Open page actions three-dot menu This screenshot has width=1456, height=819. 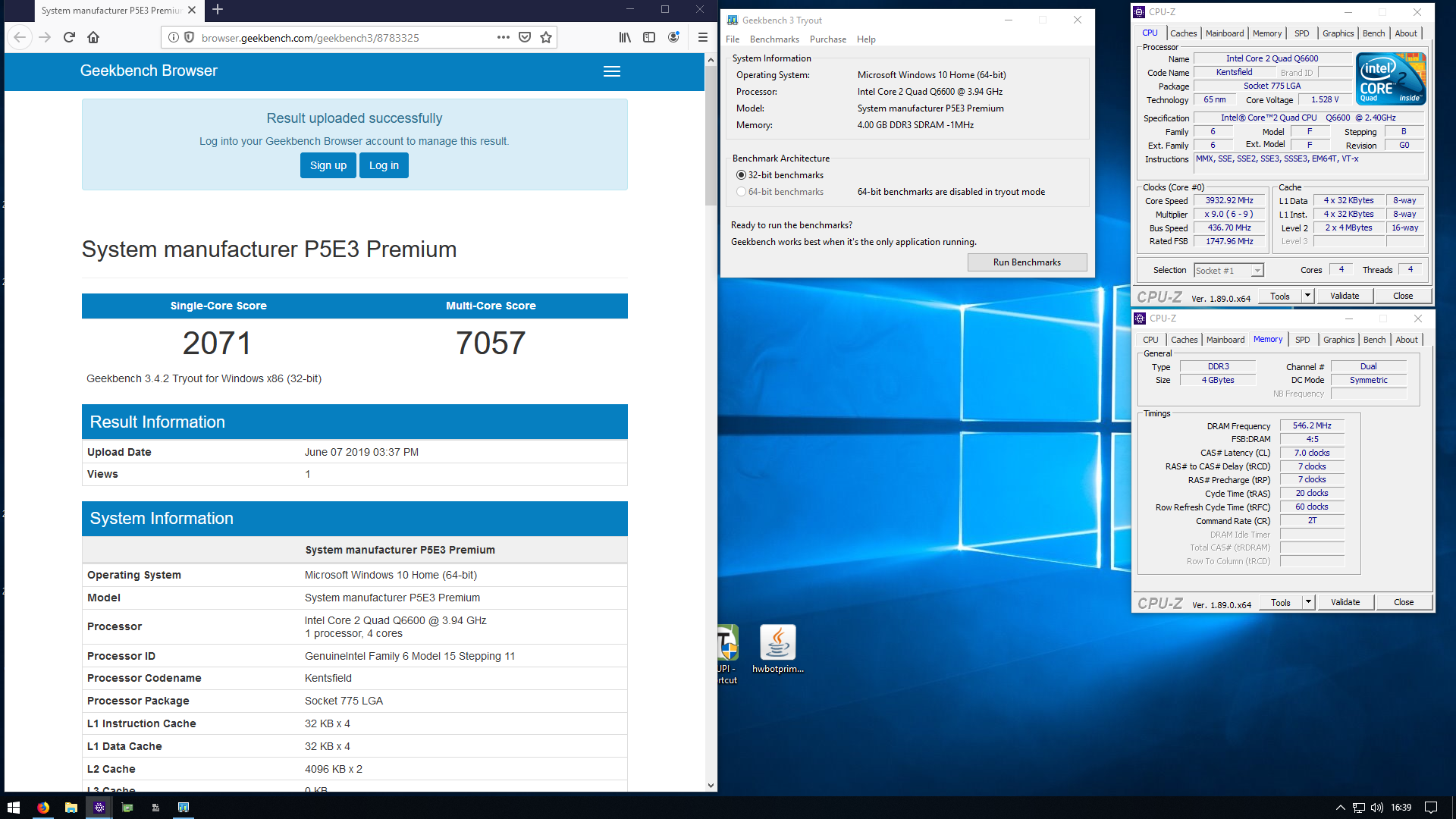504,37
